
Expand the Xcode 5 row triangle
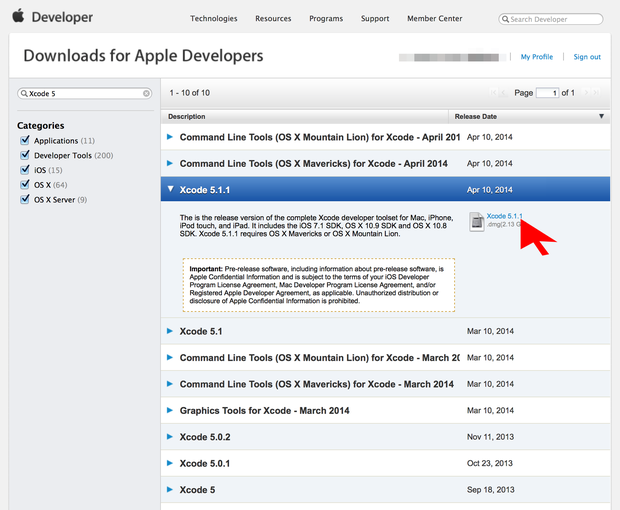[x=170, y=489]
